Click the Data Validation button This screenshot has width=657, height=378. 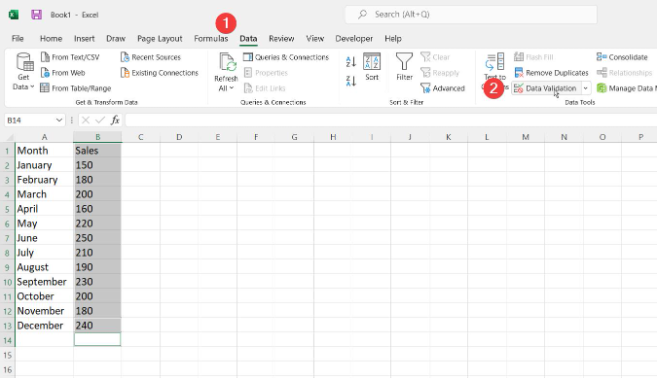coord(546,88)
